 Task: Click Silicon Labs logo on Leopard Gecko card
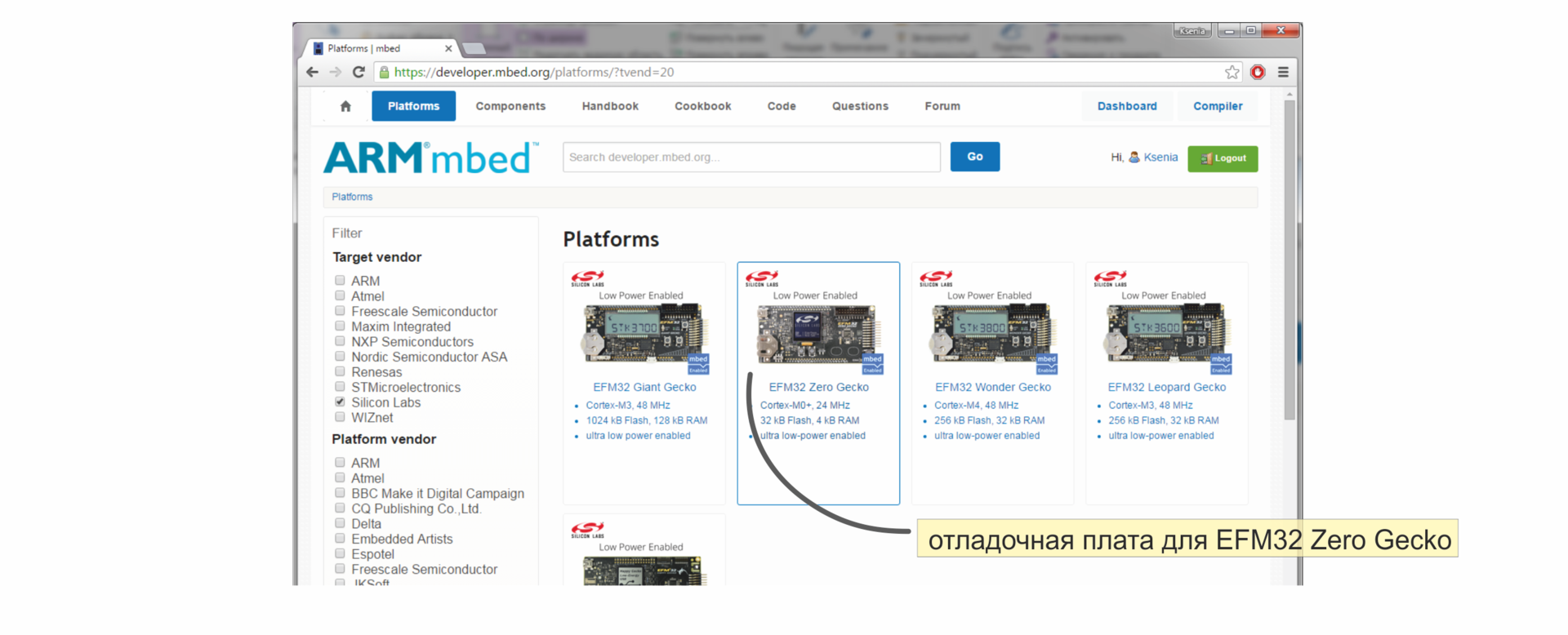[1110, 278]
